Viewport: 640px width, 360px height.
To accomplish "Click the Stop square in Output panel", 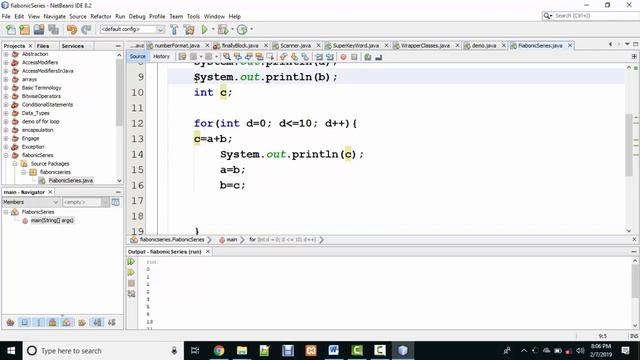I will point(131,283).
